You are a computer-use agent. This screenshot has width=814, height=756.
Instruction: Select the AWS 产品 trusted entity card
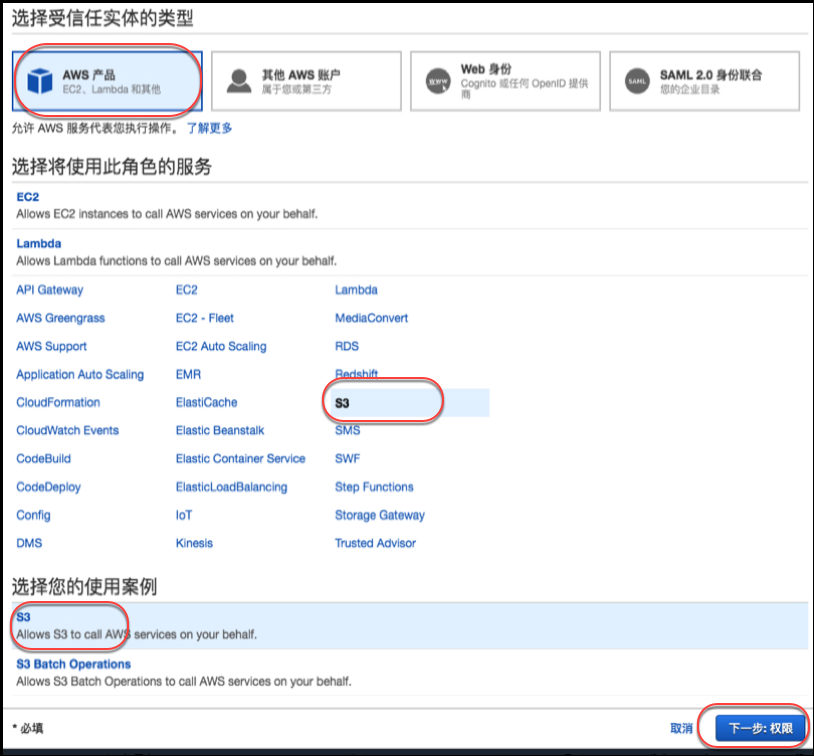[x=107, y=81]
